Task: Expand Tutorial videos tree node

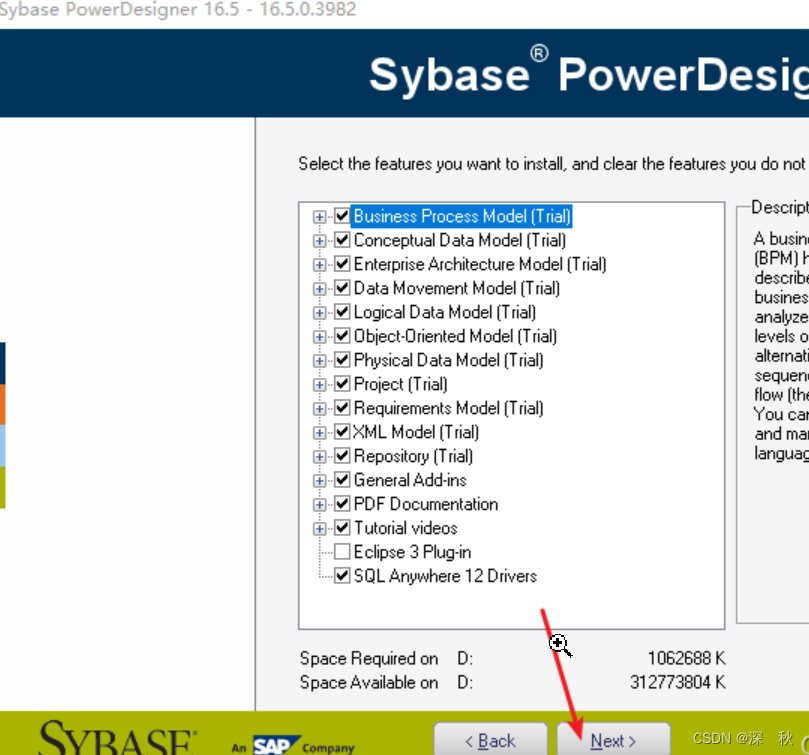Action: [x=319, y=529]
